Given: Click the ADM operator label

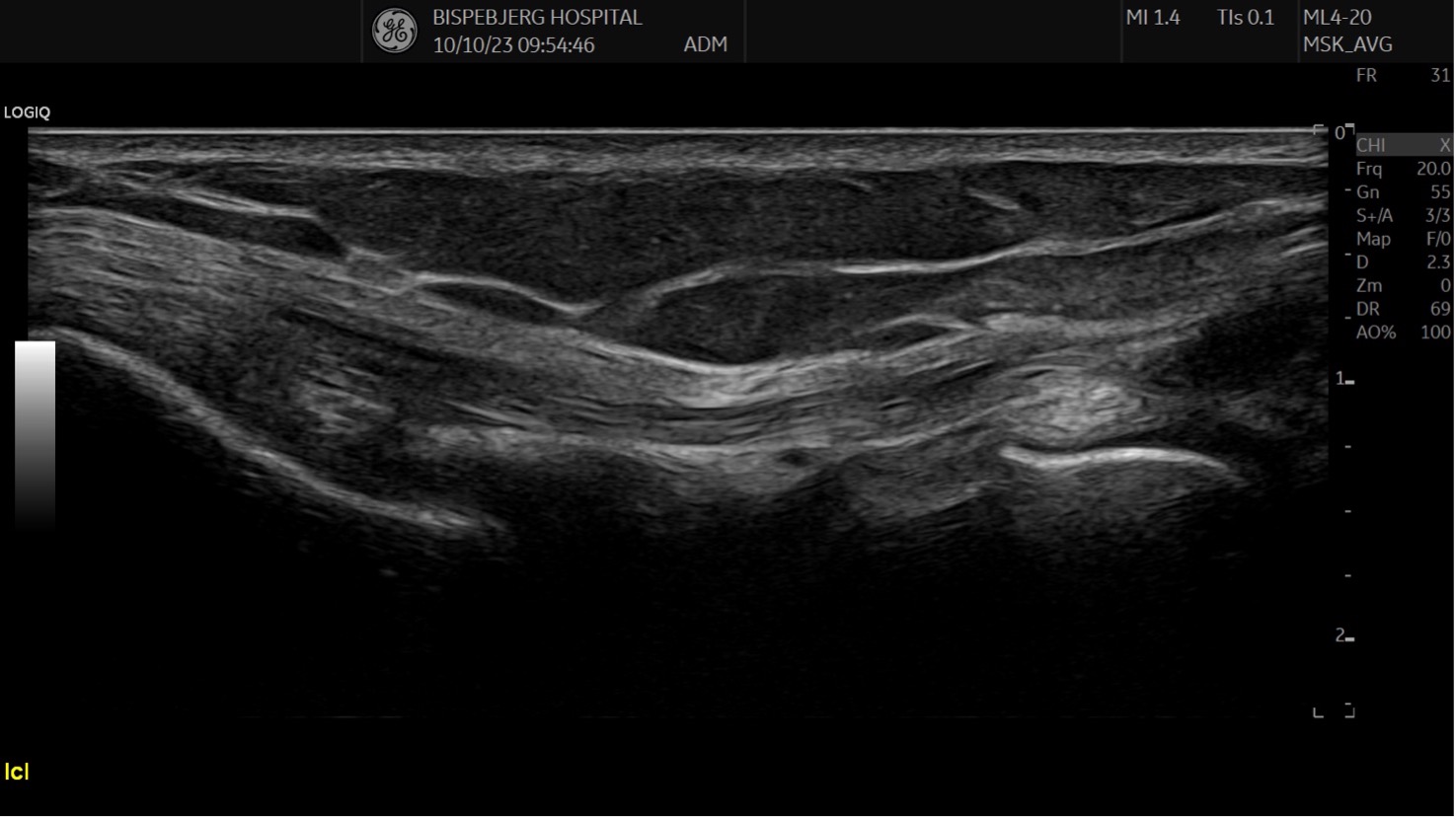Looking at the screenshot, I should [x=705, y=45].
